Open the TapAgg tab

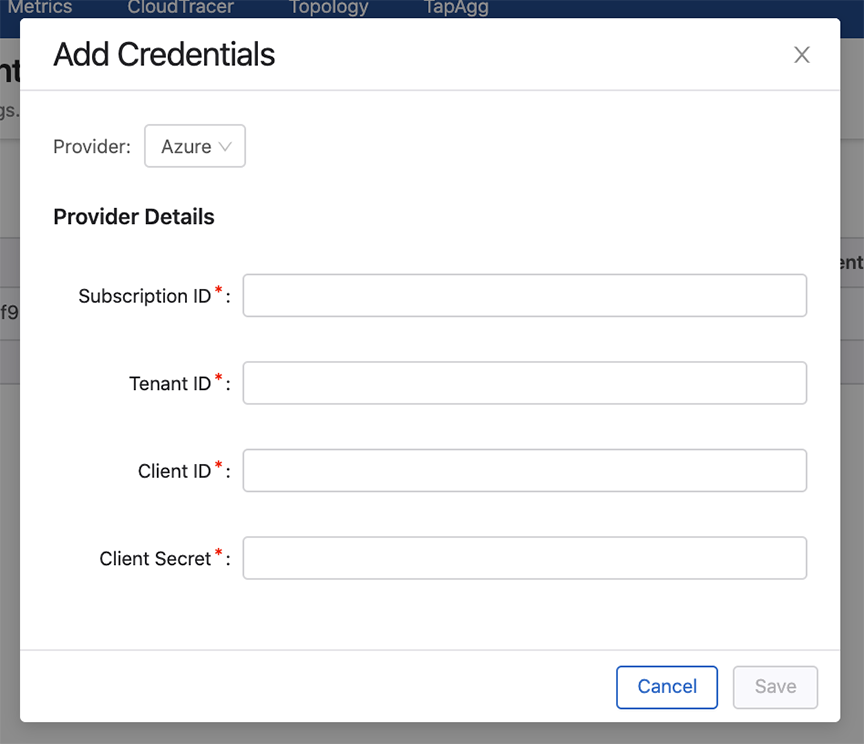coord(456,7)
